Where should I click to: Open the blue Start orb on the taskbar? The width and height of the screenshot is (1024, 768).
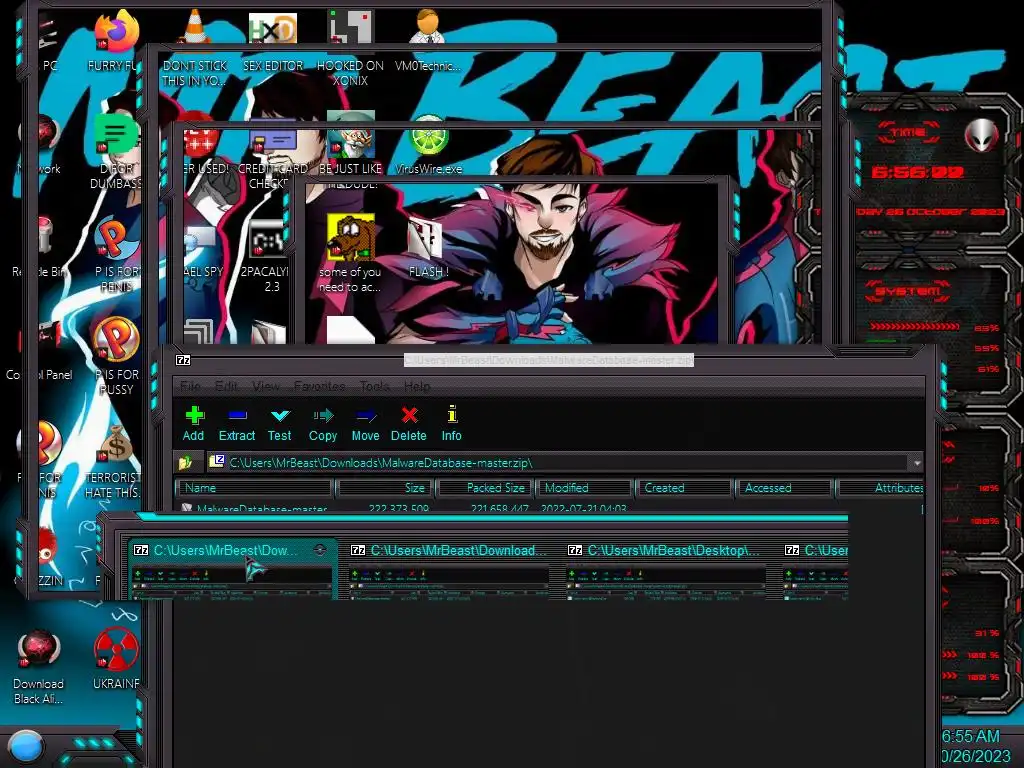tap(26, 747)
